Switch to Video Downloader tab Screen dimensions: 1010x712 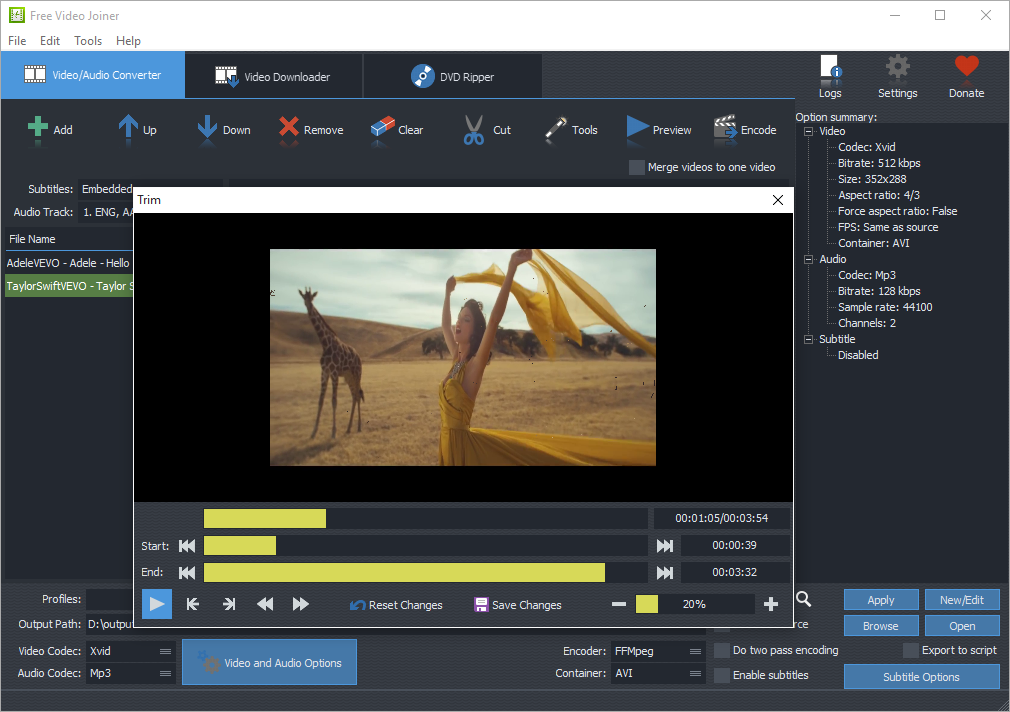(274, 76)
